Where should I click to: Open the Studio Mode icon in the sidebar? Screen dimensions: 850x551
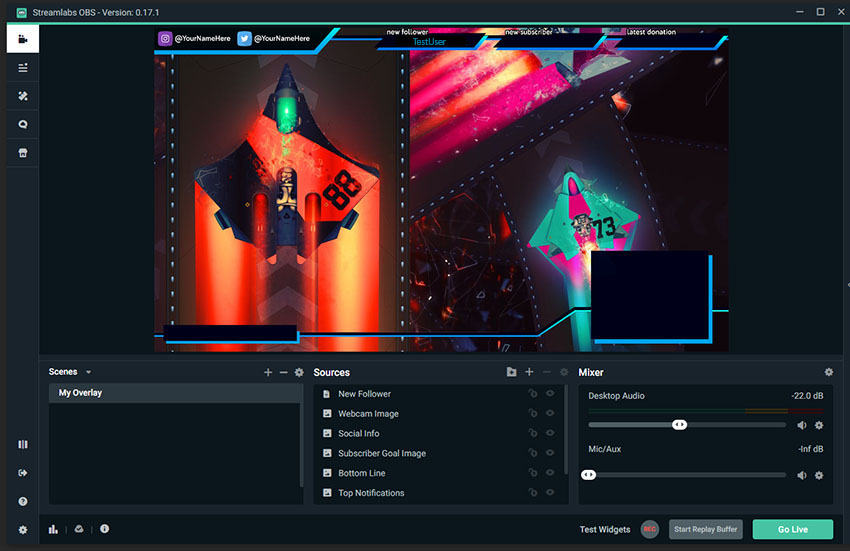pos(23,444)
